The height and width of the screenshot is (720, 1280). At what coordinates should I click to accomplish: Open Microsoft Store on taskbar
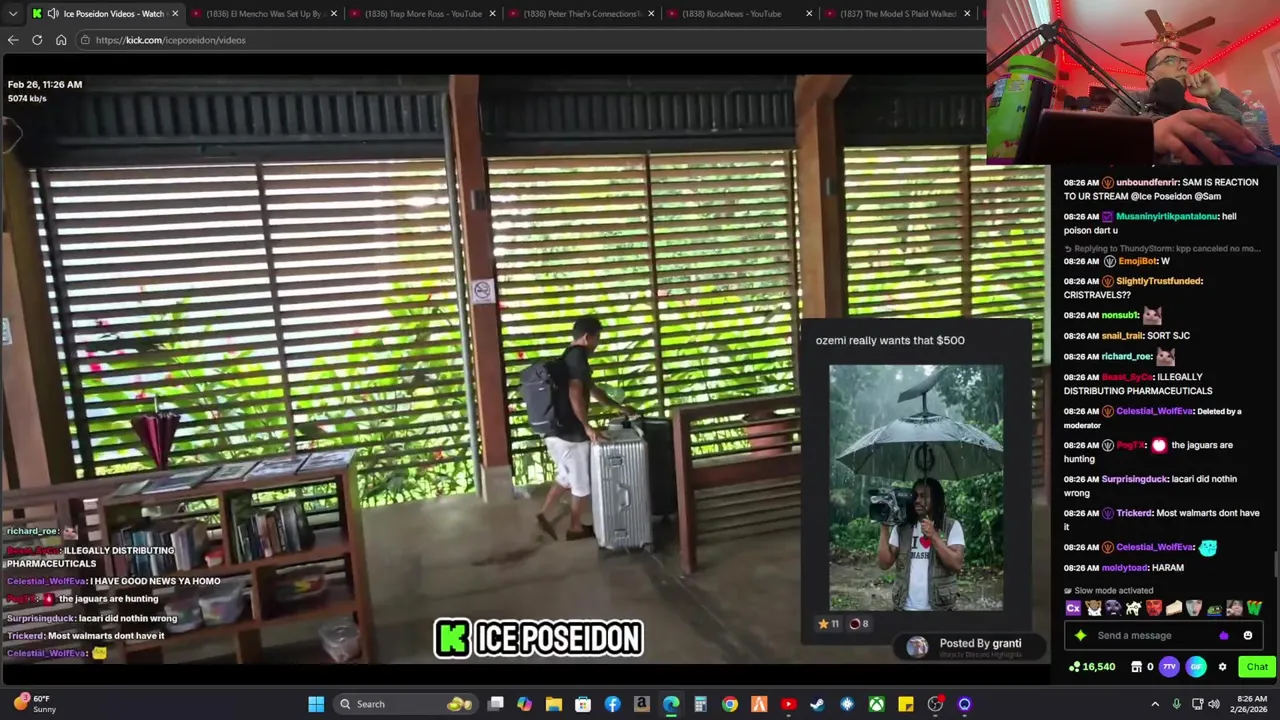[x=583, y=704]
